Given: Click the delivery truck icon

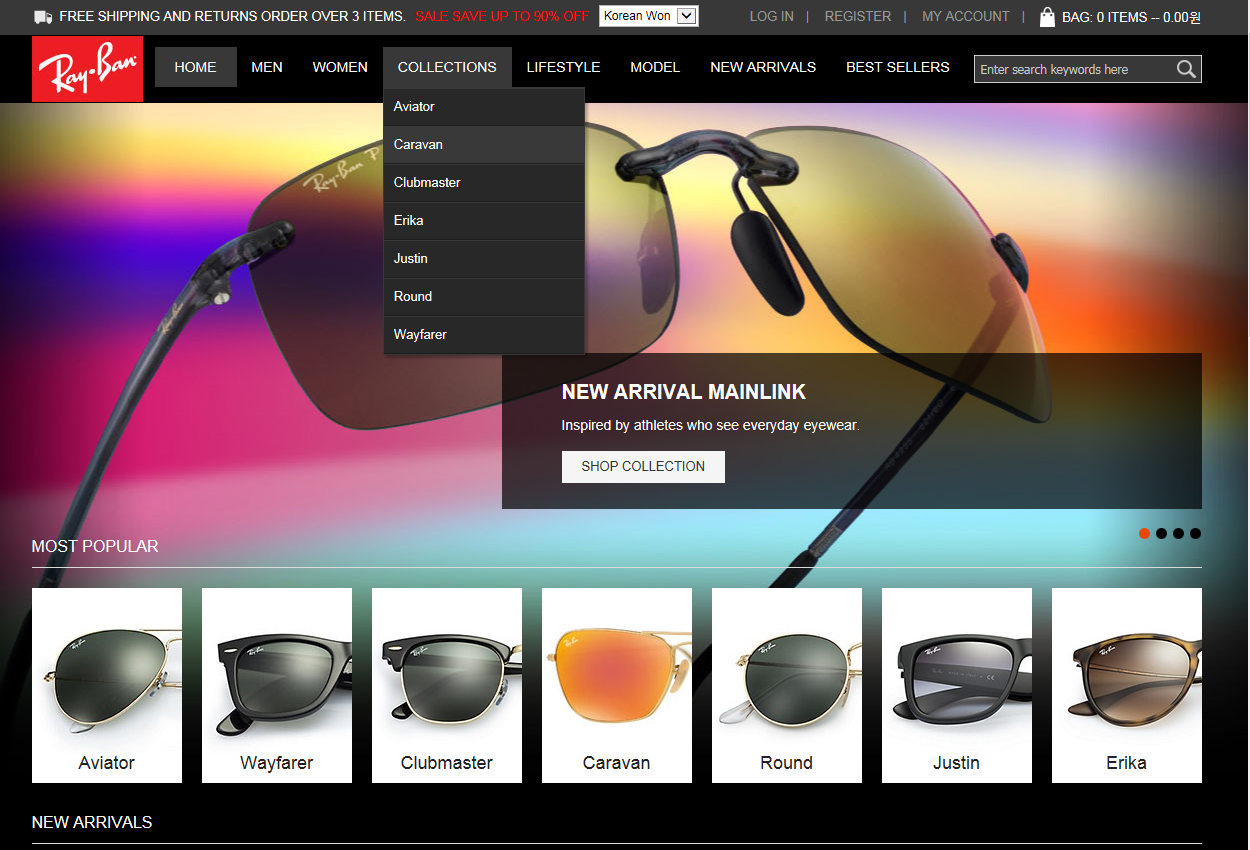Looking at the screenshot, I should pyautogui.click(x=43, y=17).
